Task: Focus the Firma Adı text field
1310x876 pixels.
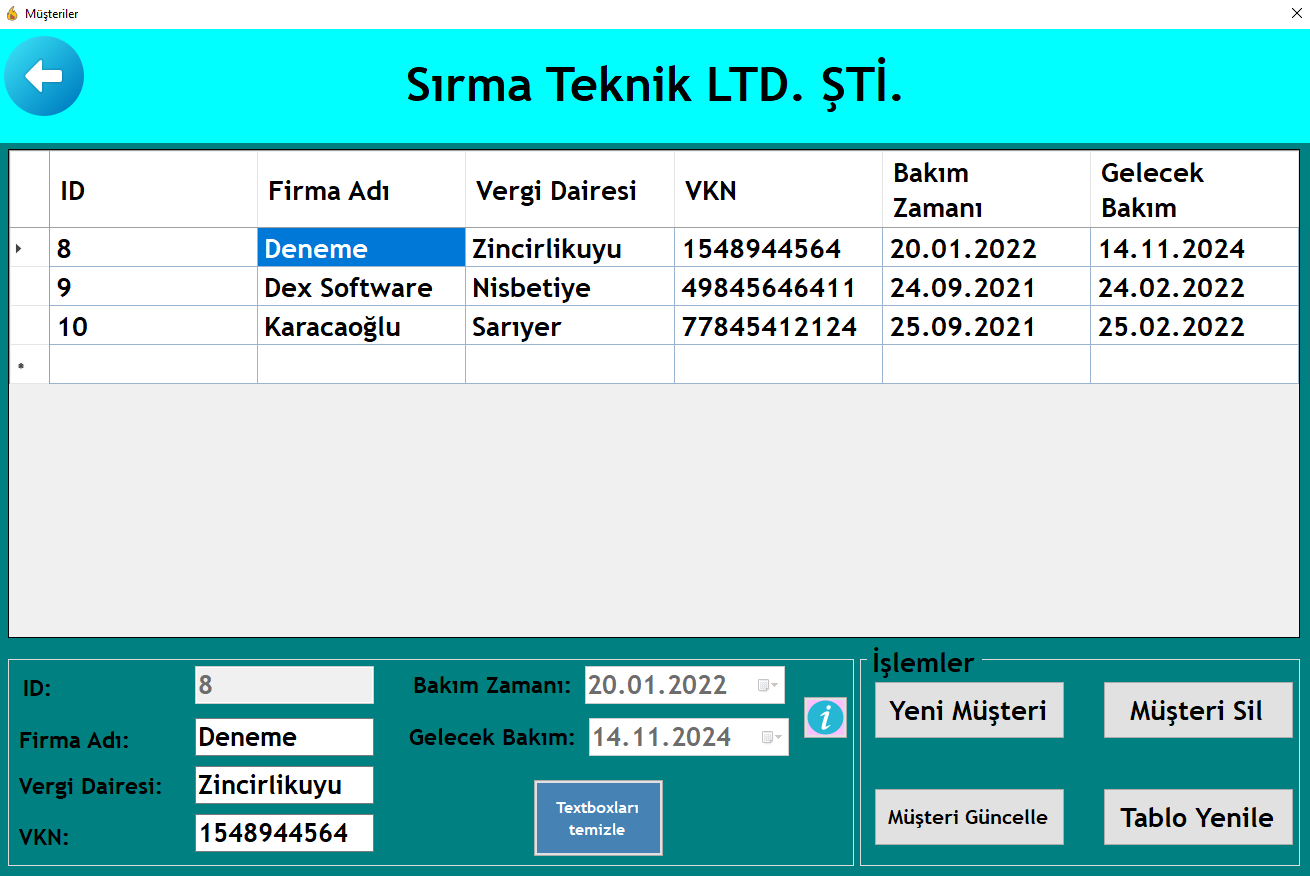Action: 284,737
